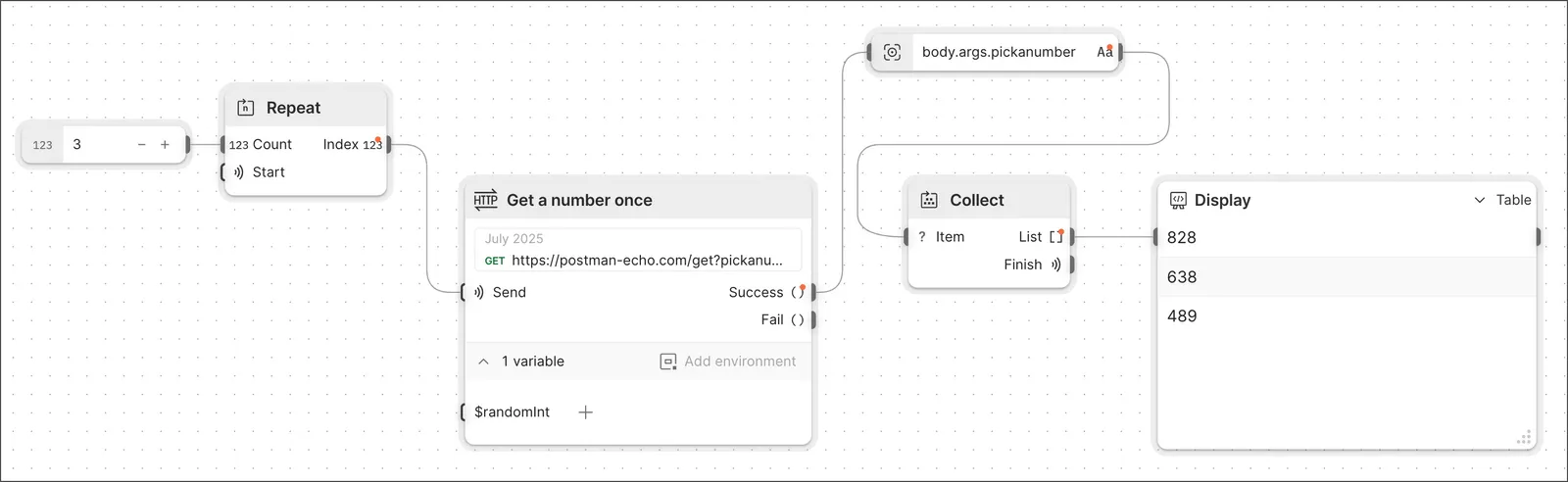Click the Send signal port icon
The width and height of the screenshot is (1568, 482).
click(x=479, y=292)
